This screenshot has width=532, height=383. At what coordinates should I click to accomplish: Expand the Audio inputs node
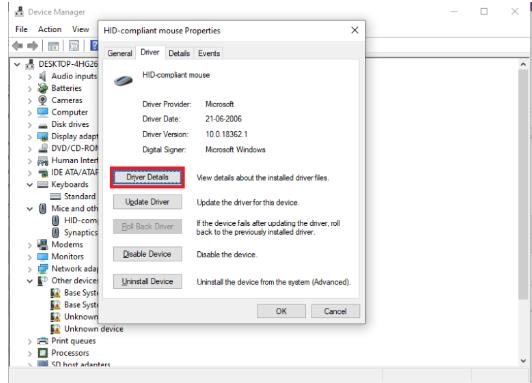30,77
